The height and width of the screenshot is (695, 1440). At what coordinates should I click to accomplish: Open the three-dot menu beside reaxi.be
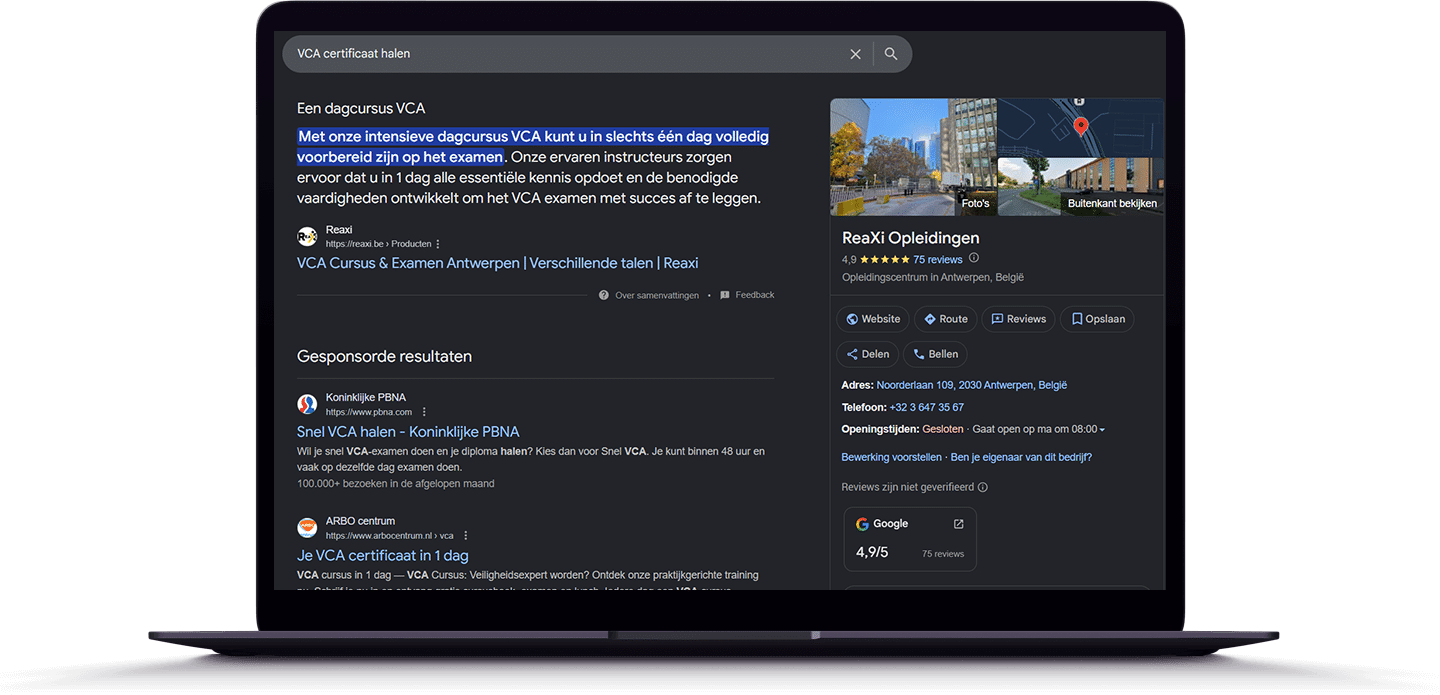pos(438,244)
